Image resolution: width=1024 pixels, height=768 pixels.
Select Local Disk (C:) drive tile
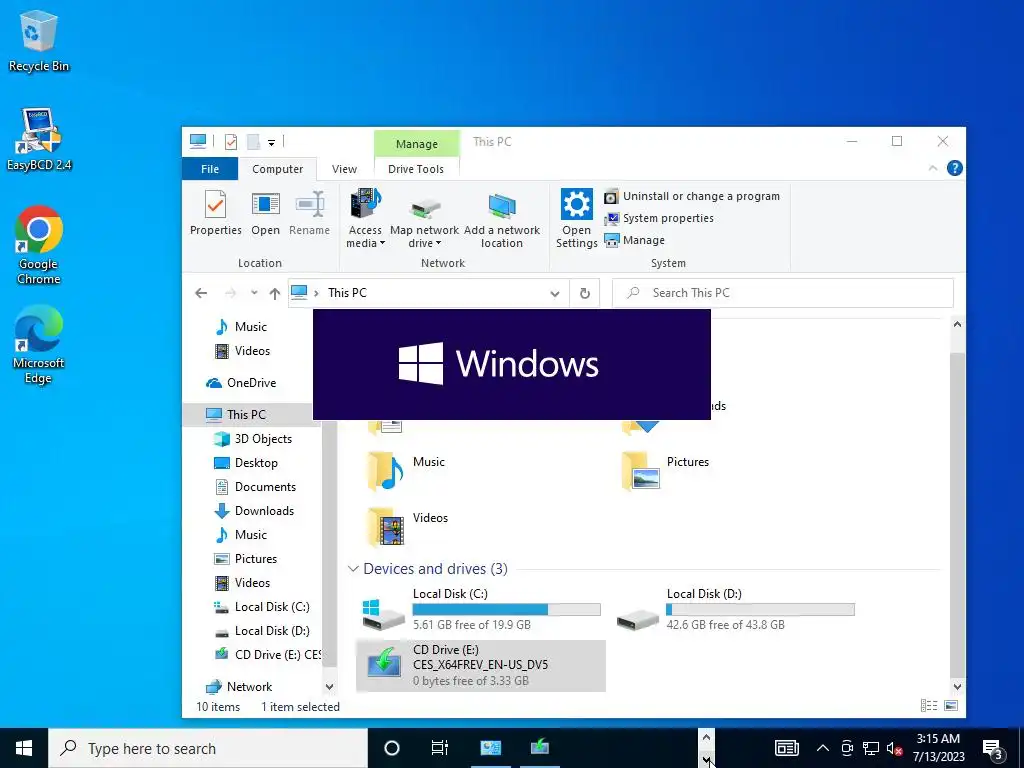click(x=482, y=609)
